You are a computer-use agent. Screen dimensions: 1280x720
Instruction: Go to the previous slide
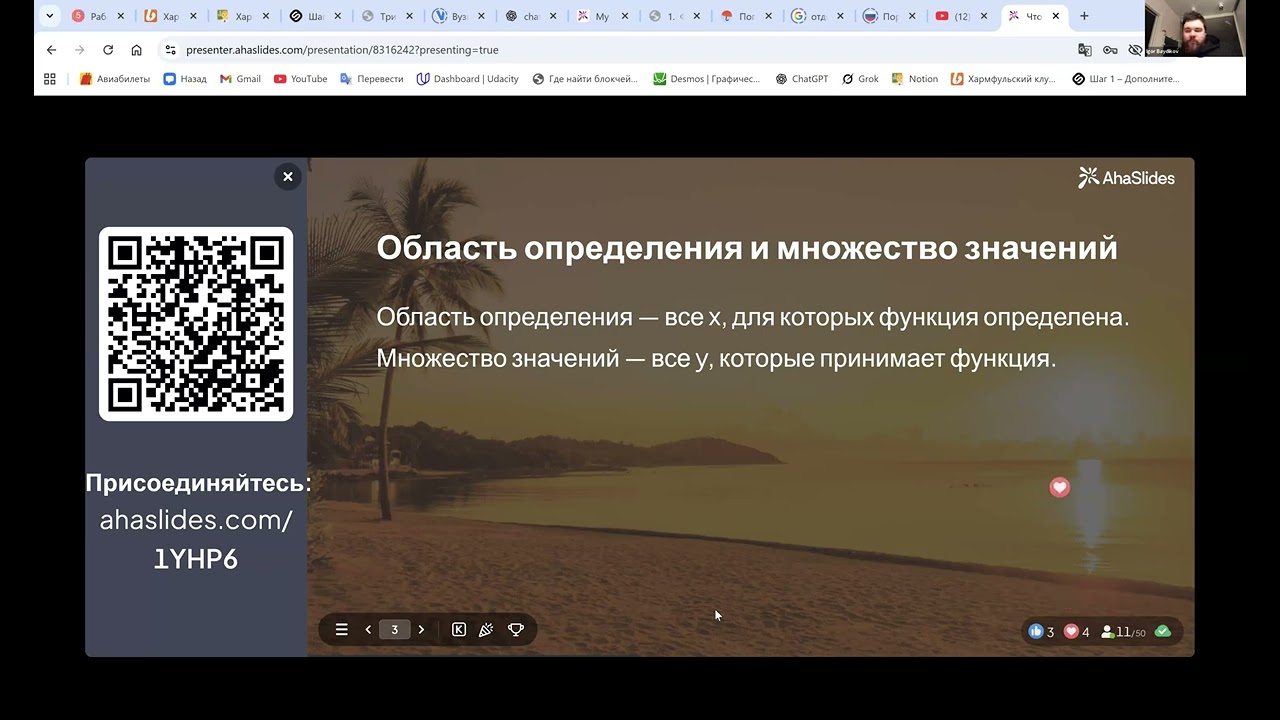pyautogui.click(x=368, y=630)
